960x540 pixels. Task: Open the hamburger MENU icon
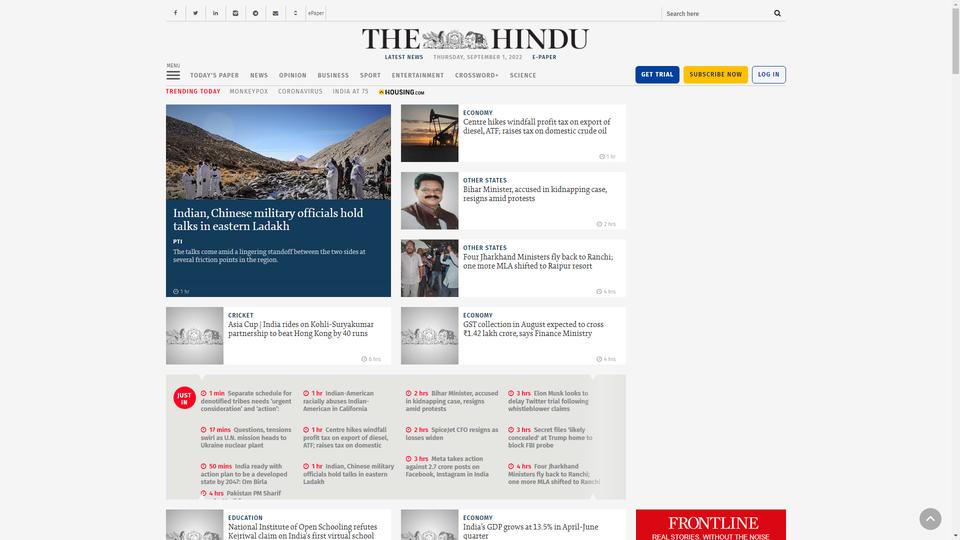[x=173, y=75]
